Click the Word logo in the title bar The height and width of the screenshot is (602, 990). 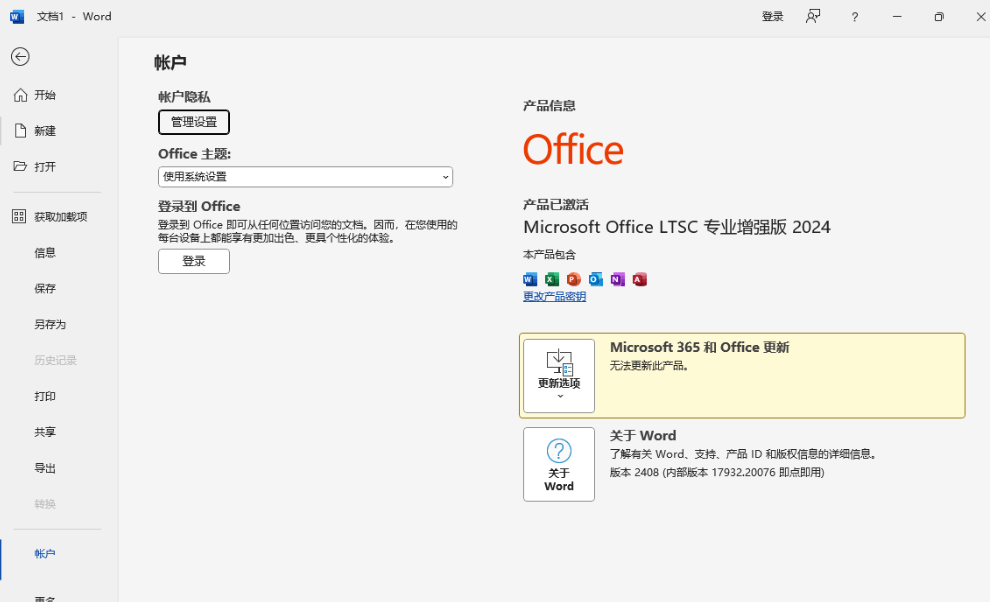(x=17, y=16)
